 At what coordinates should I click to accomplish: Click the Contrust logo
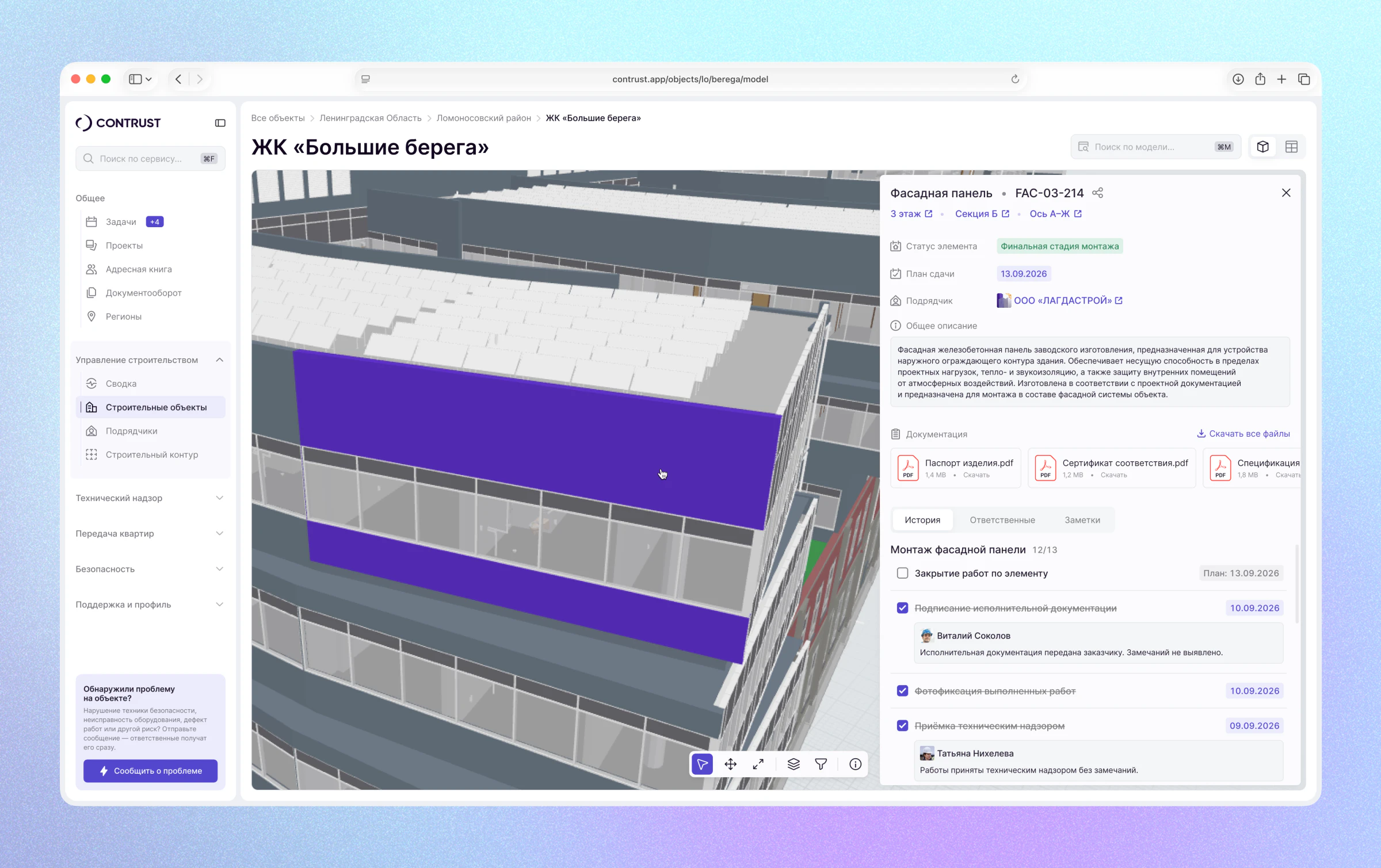tap(119, 123)
